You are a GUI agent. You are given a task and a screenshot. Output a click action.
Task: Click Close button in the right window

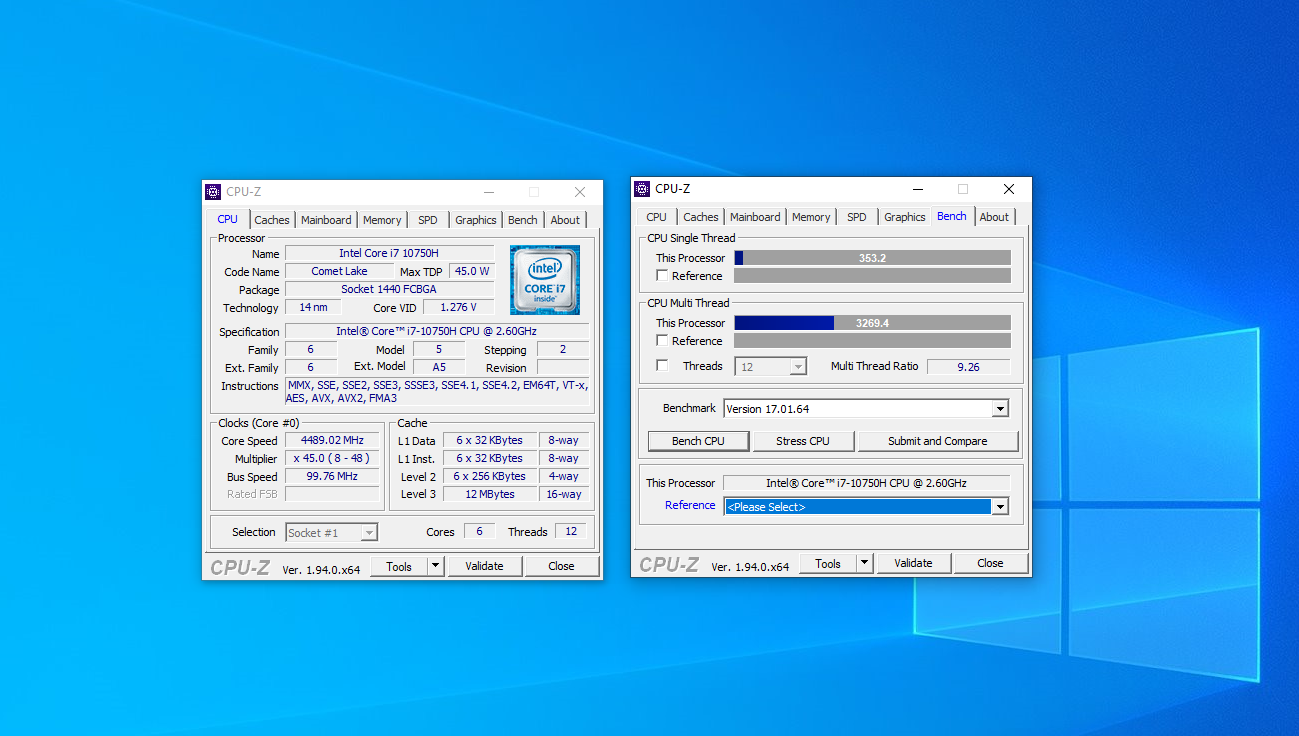(x=990, y=563)
